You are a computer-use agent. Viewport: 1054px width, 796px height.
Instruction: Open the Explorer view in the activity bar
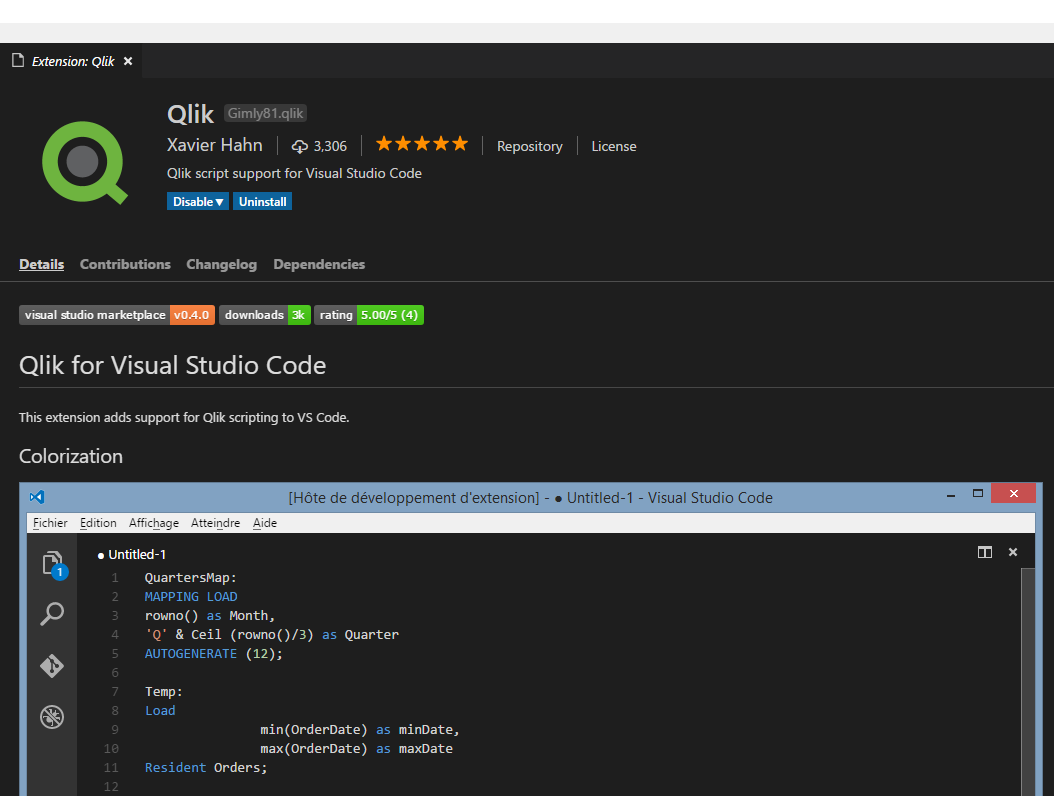tap(52, 562)
